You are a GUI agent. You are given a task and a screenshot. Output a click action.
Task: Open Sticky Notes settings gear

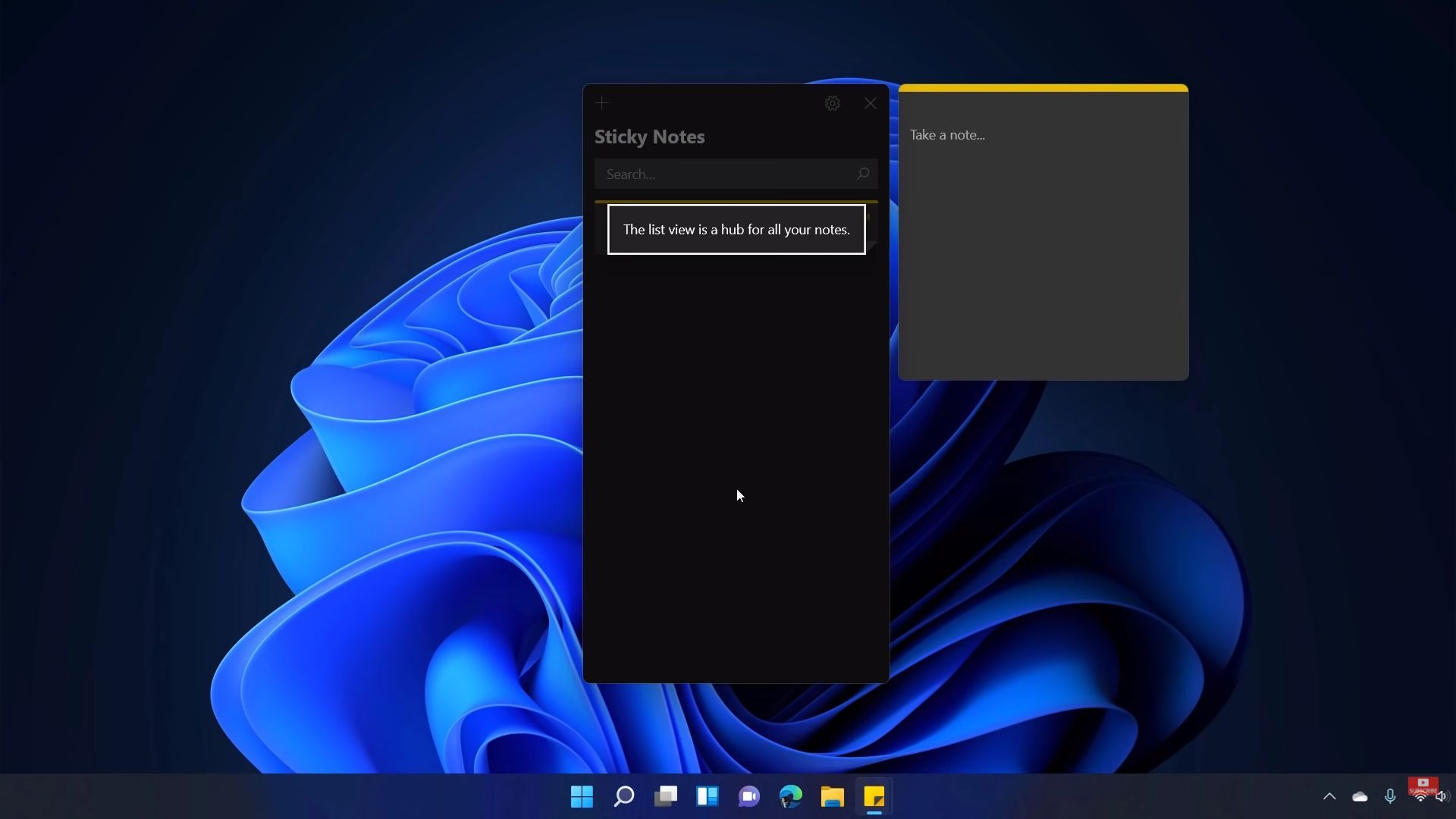point(833,103)
